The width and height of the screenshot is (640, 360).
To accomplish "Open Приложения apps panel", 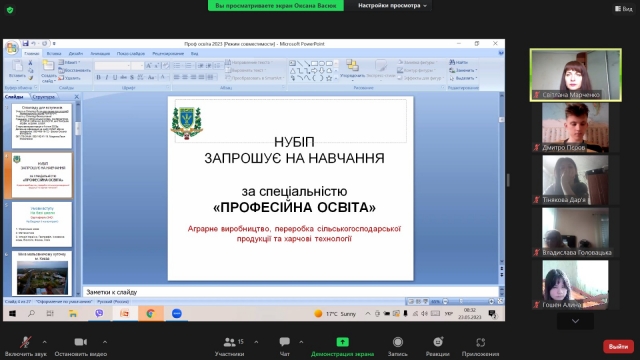I will [x=480, y=346].
